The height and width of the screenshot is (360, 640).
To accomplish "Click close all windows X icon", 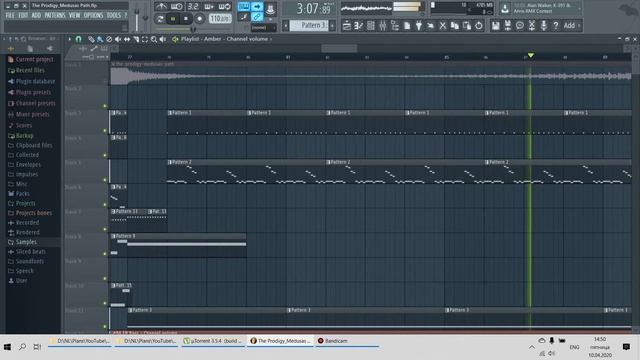I will 443,26.
